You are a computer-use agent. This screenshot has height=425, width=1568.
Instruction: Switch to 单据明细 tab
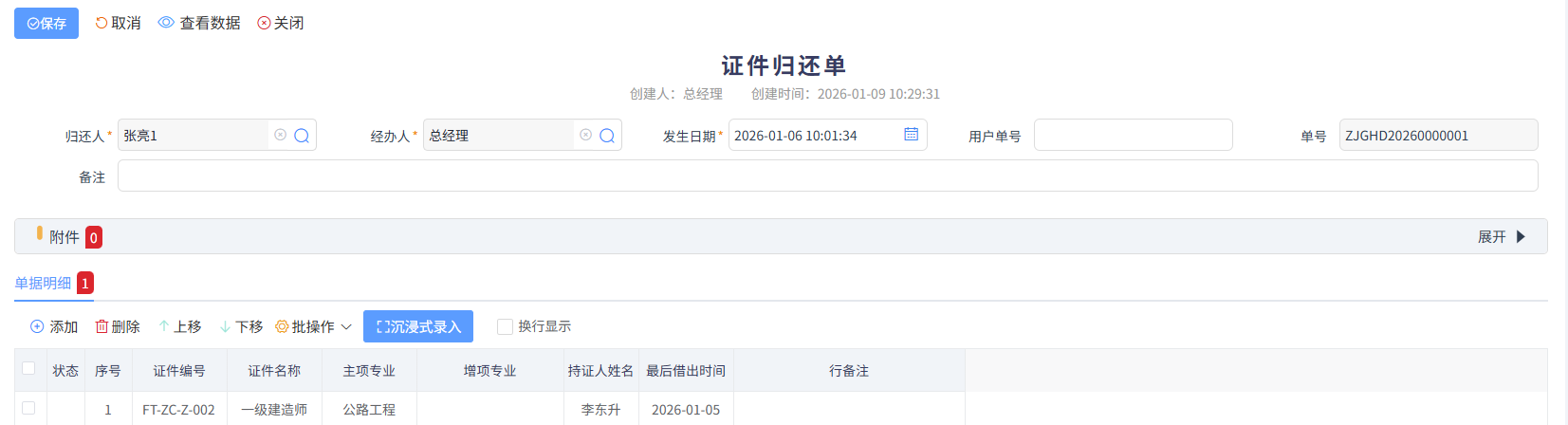(x=43, y=283)
